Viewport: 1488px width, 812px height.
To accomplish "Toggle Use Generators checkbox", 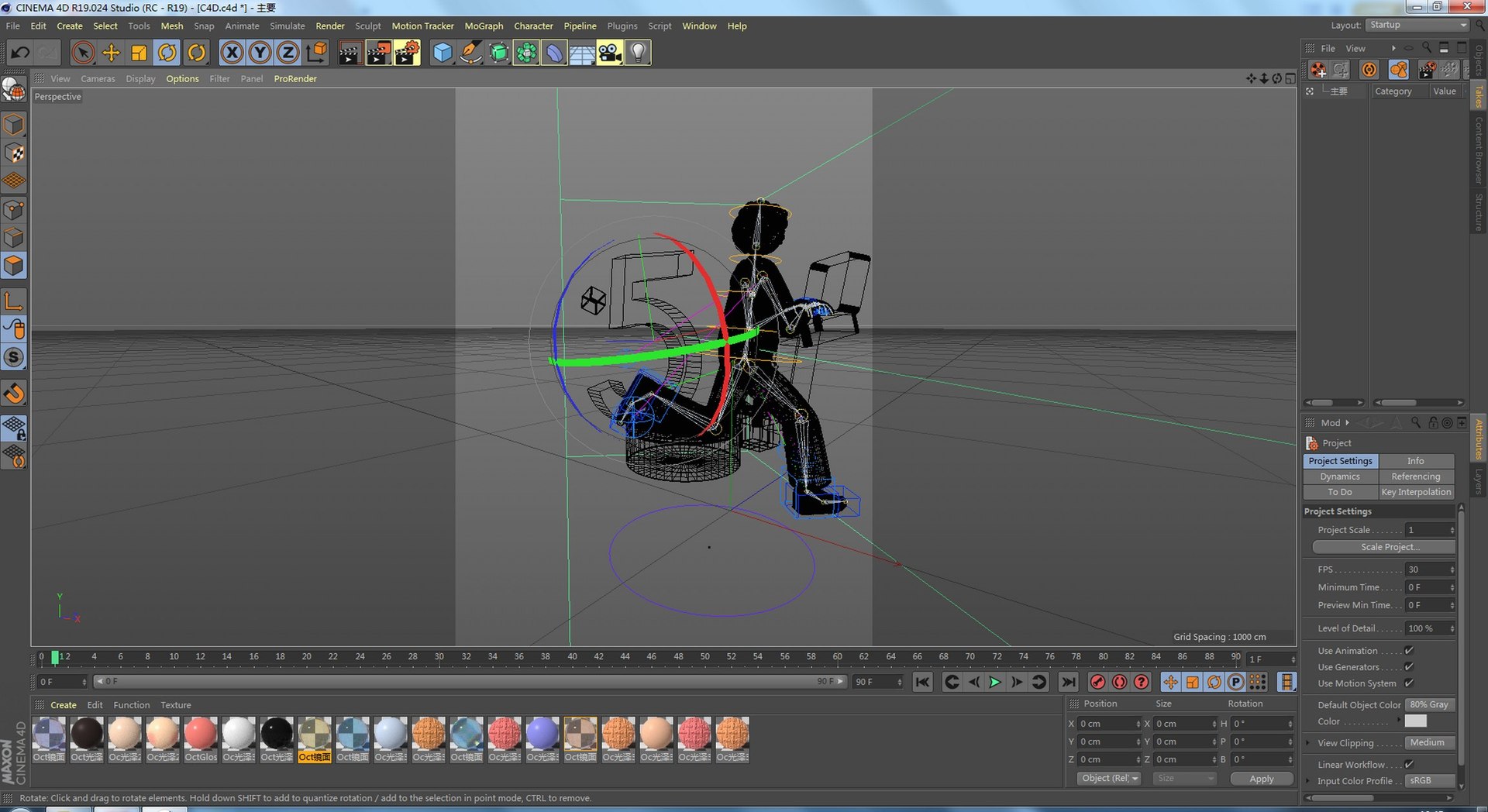I will [1409, 667].
